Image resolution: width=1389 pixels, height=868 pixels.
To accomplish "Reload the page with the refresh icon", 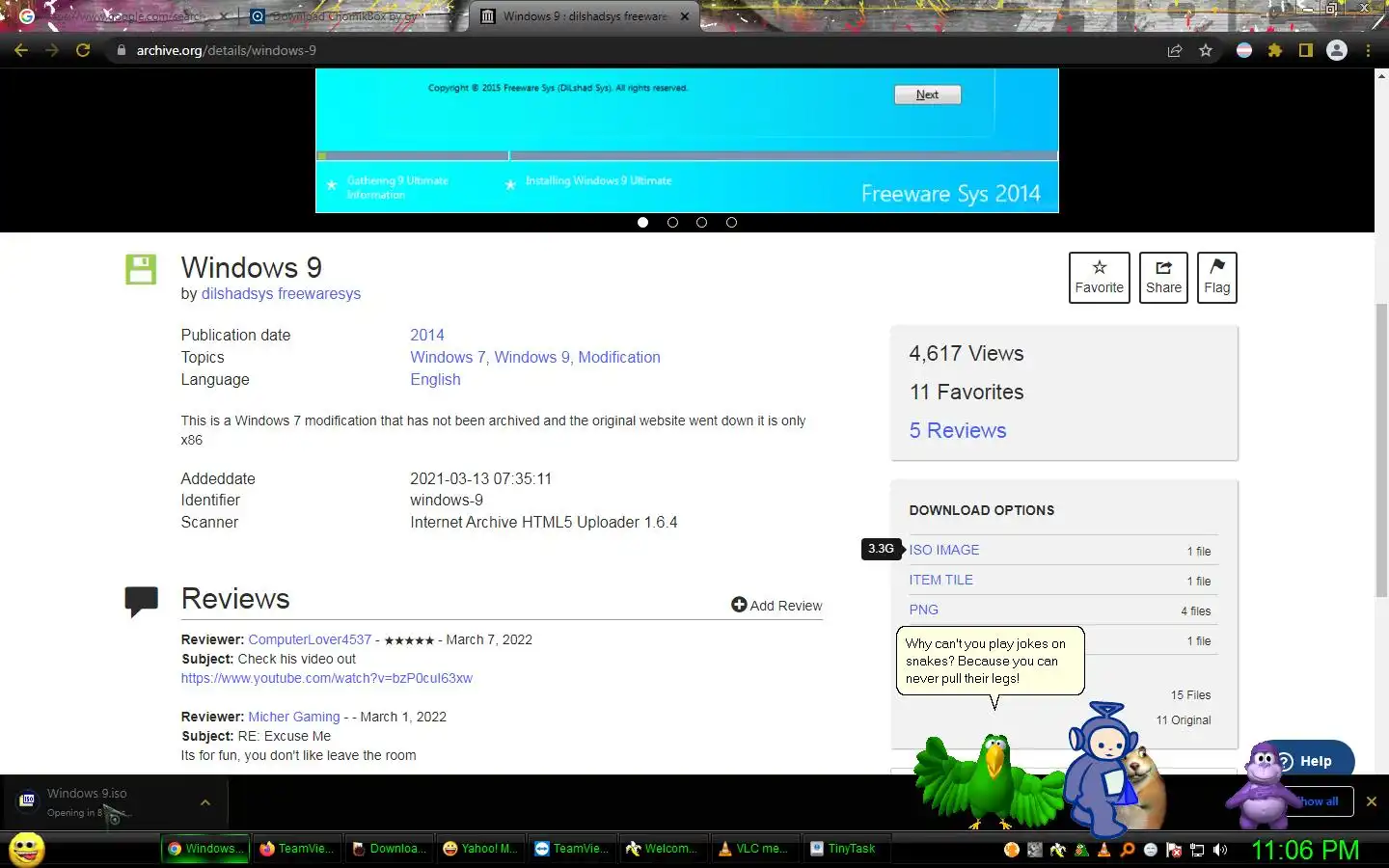I will (83, 50).
